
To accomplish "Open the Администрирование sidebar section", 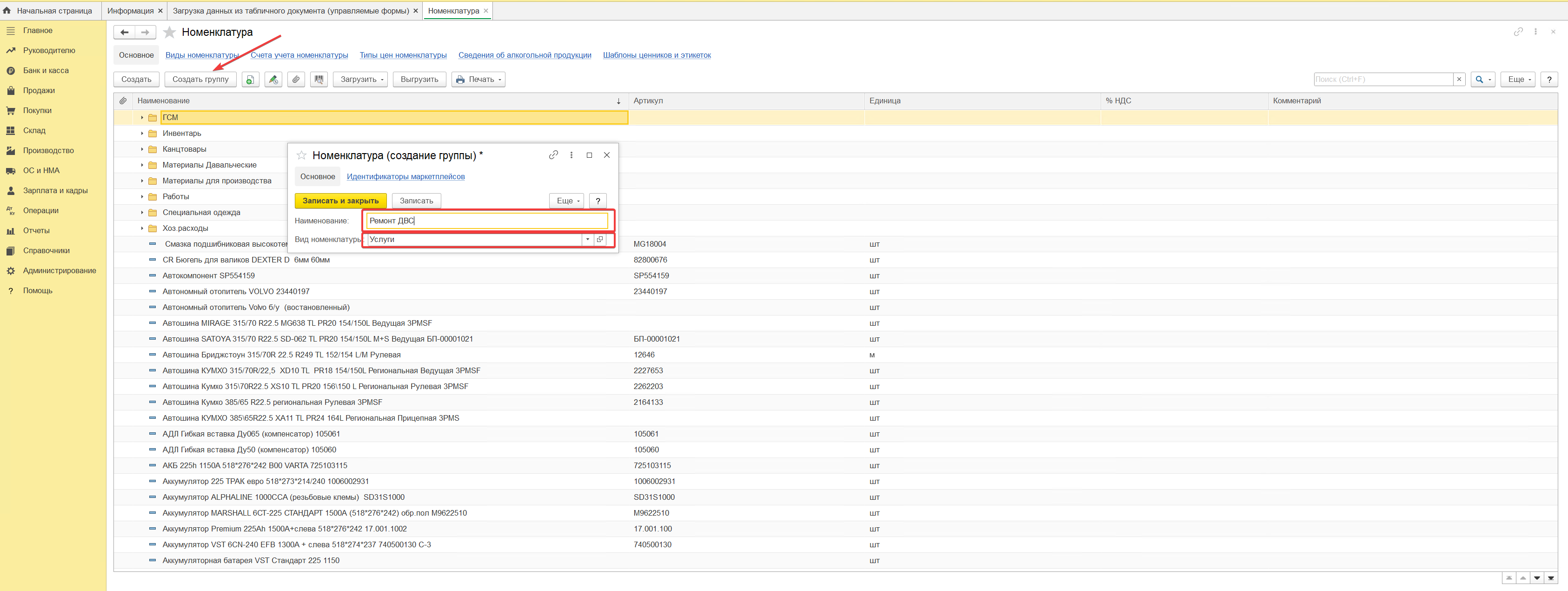I will pos(59,270).
